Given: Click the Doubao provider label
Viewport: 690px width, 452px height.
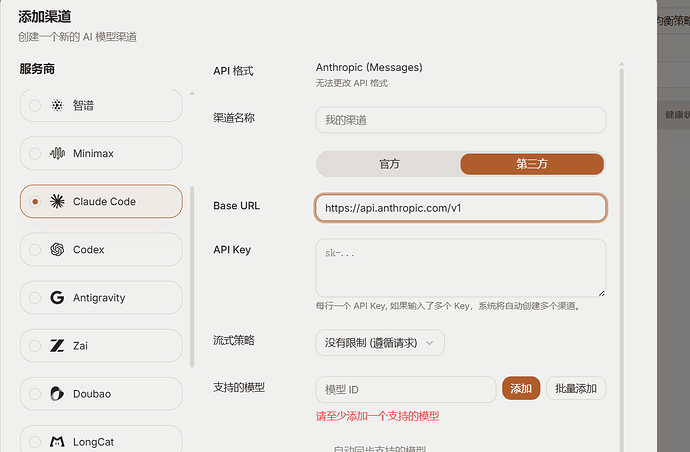Looking at the screenshot, I should pyautogui.click(x=92, y=394).
